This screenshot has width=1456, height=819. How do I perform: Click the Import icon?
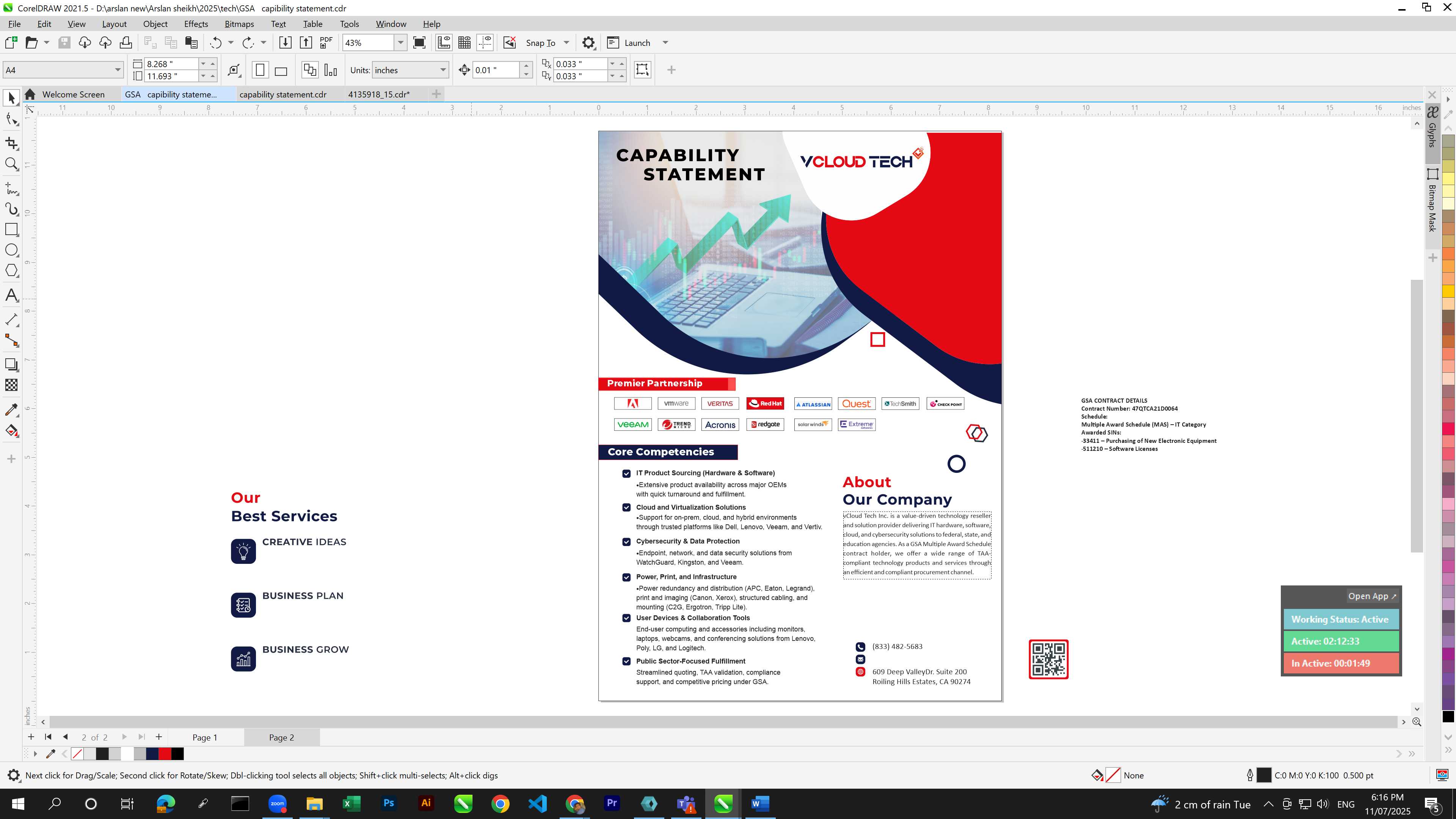click(286, 42)
